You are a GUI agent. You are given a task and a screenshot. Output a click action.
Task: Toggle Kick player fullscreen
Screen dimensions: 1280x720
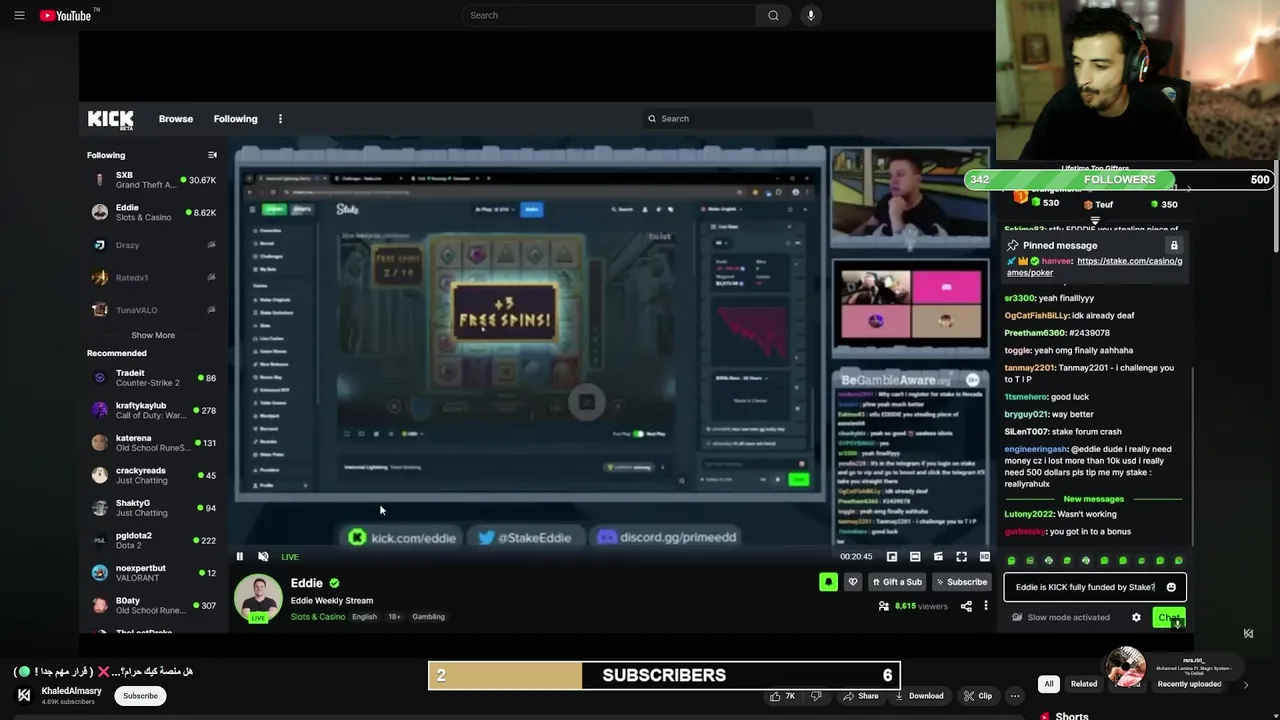coord(961,557)
